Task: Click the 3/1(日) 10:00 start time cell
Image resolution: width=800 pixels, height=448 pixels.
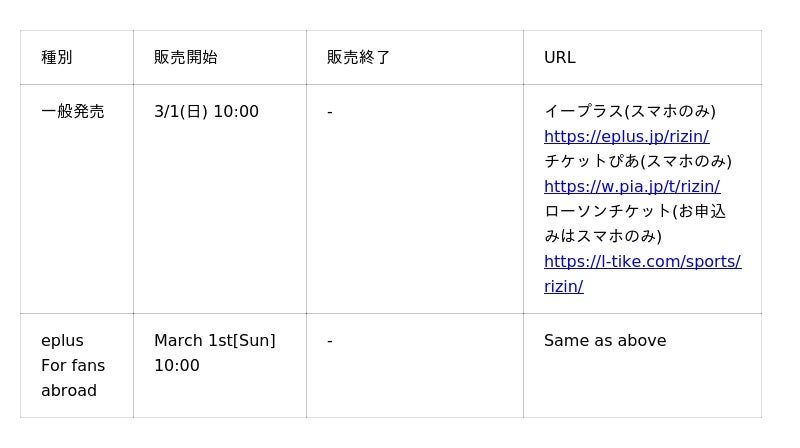Action: tap(206, 111)
